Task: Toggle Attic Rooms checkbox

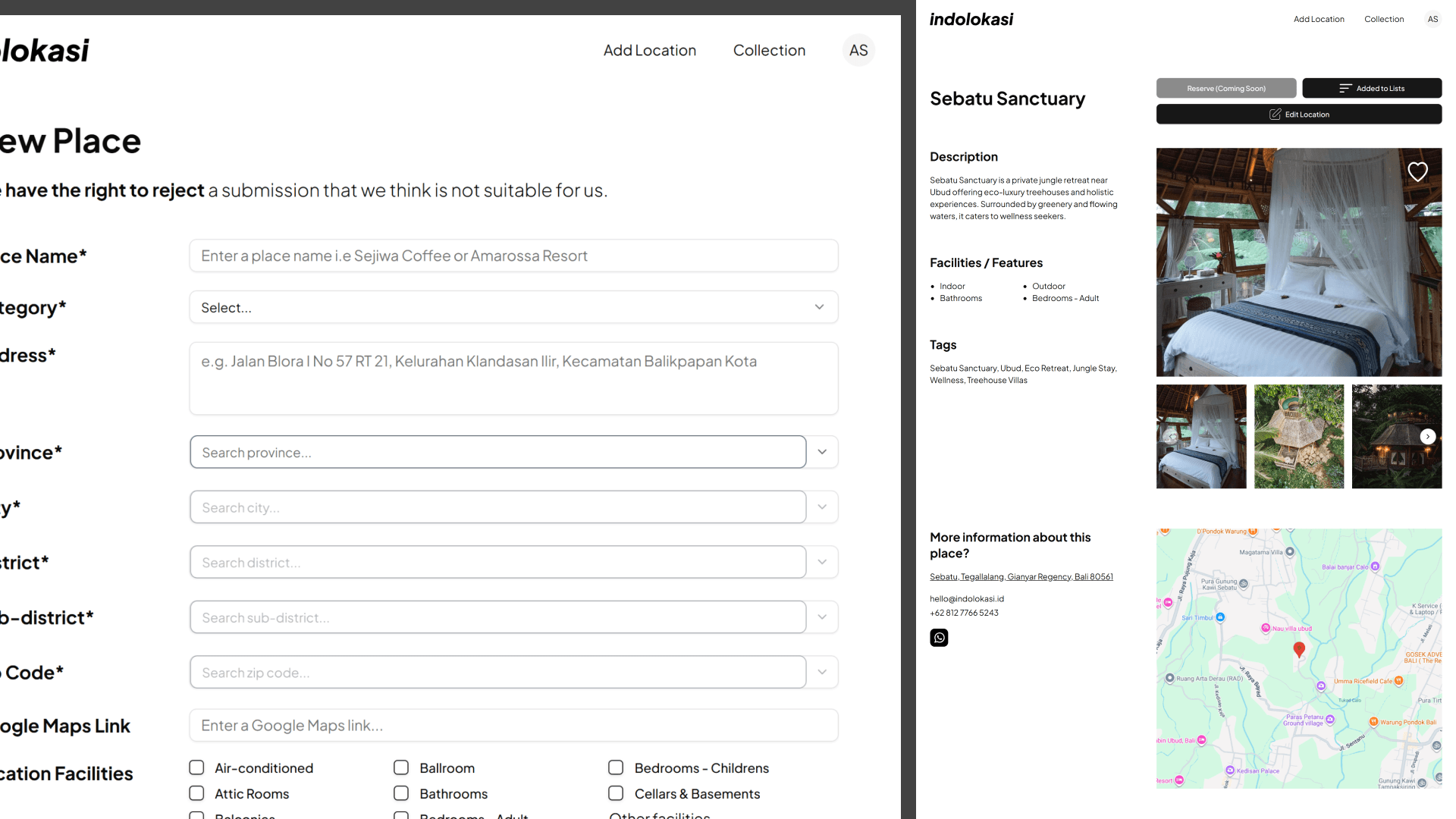Action: [196, 793]
